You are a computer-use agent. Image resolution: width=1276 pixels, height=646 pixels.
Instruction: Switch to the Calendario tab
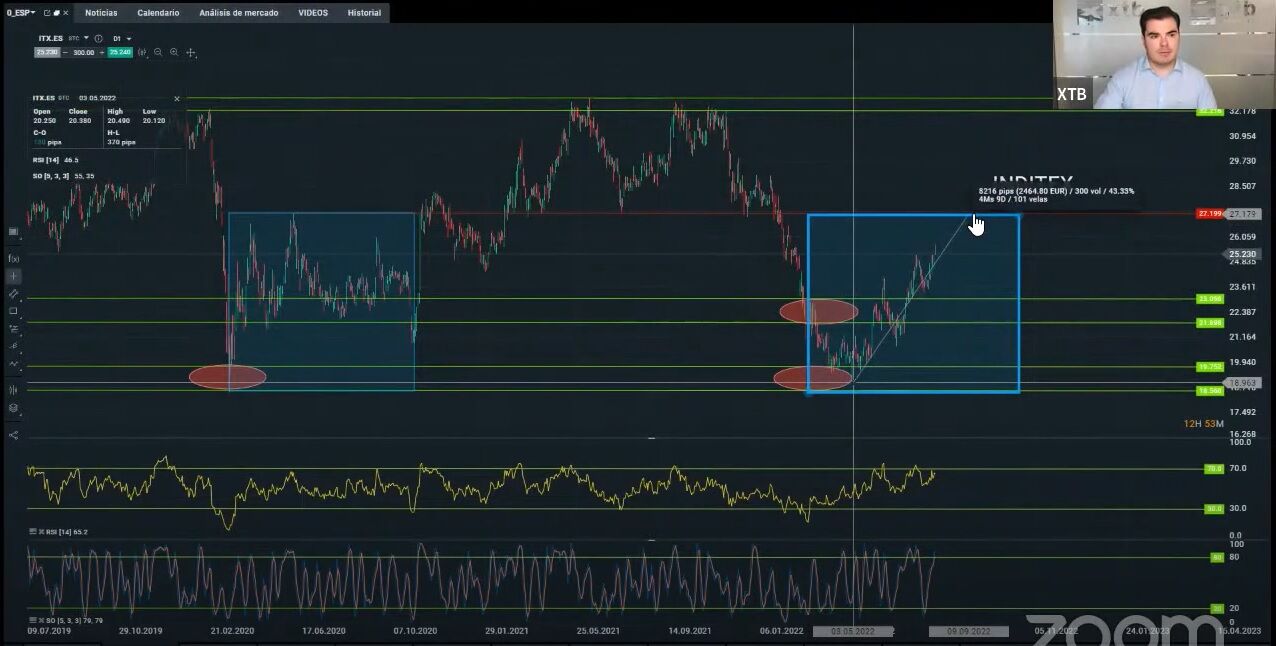pyautogui.click(x=158, y=13)
